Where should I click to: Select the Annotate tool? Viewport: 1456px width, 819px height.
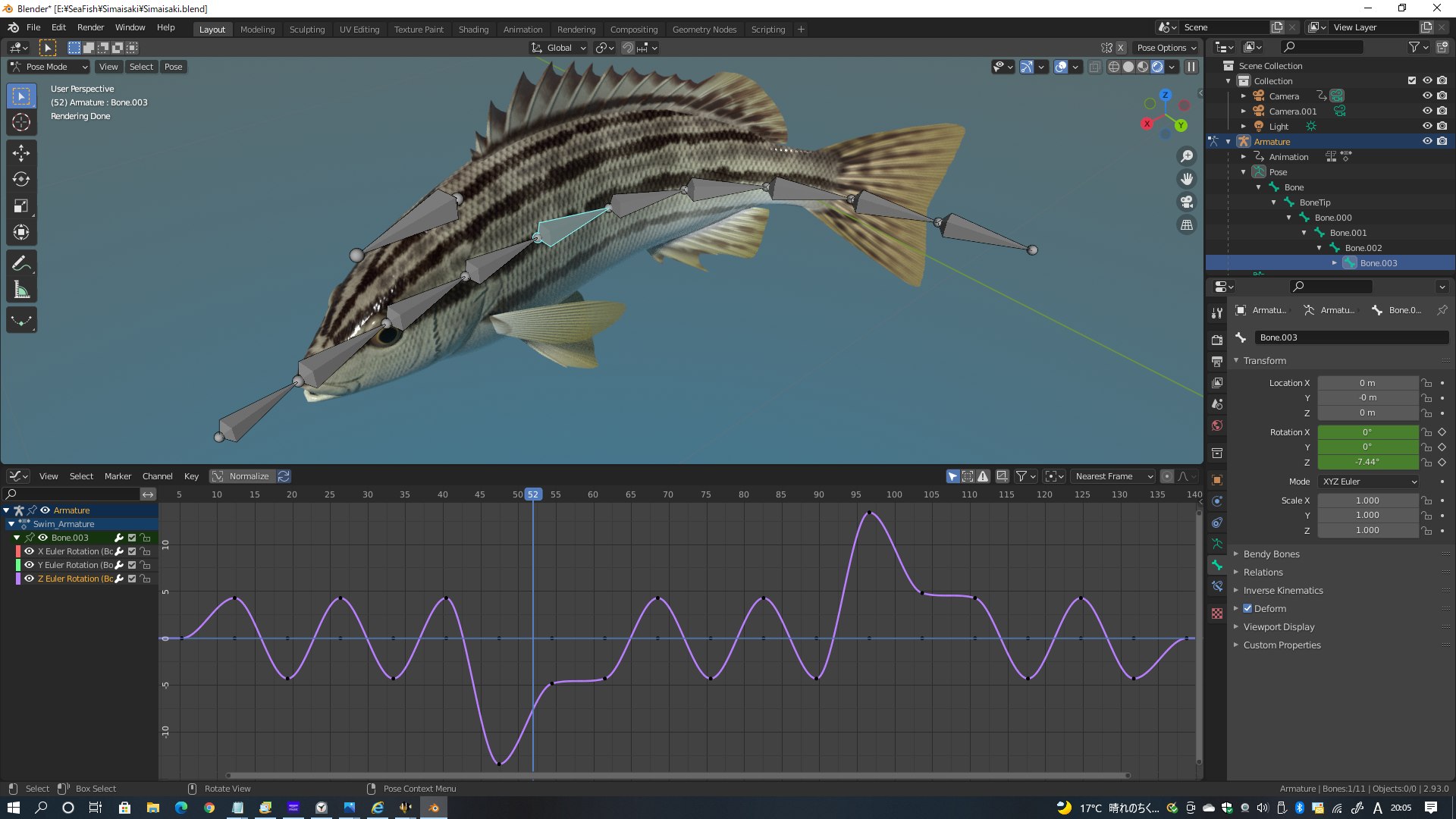(x=21, y=264)
